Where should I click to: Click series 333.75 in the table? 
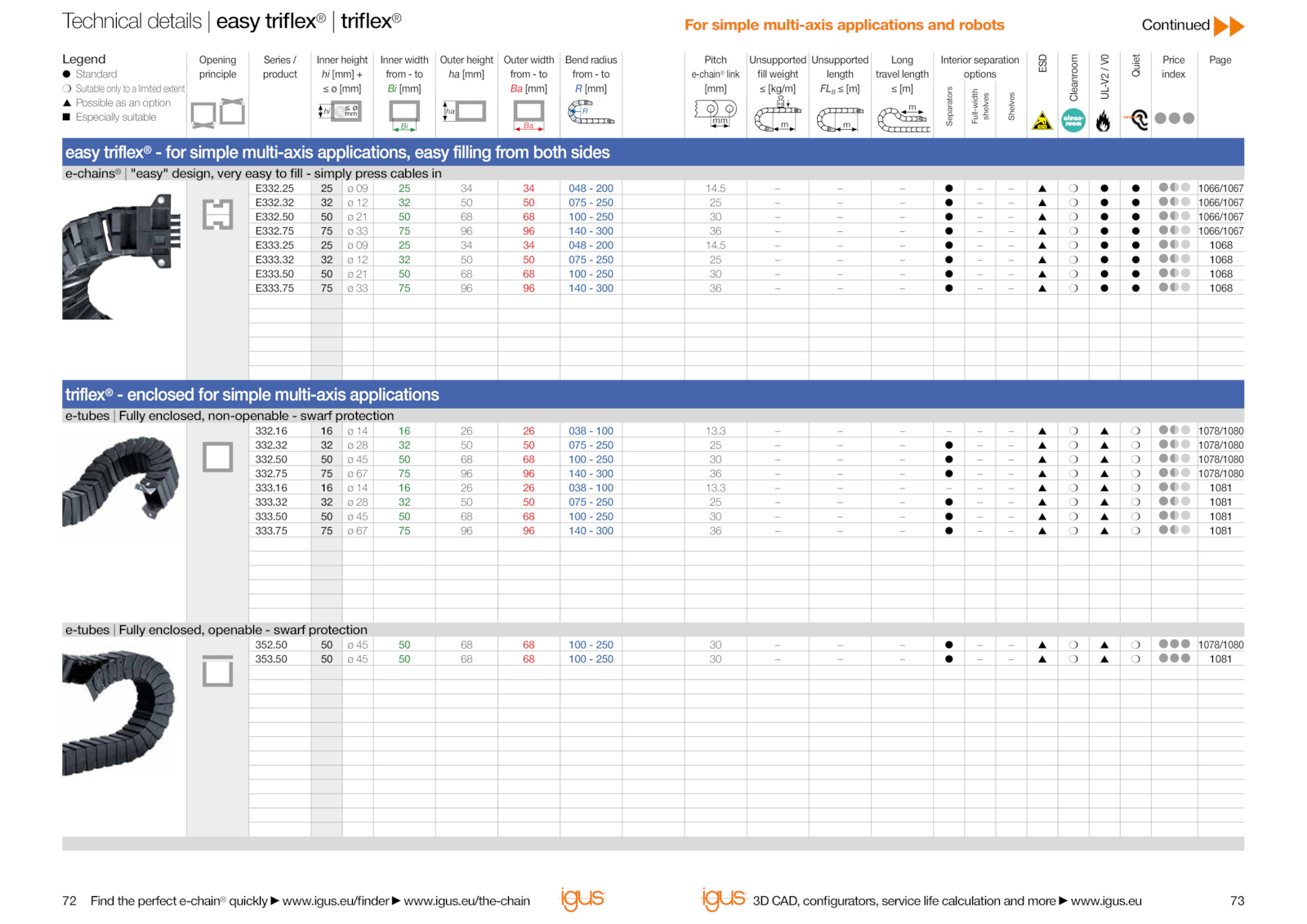coord(271,531)
